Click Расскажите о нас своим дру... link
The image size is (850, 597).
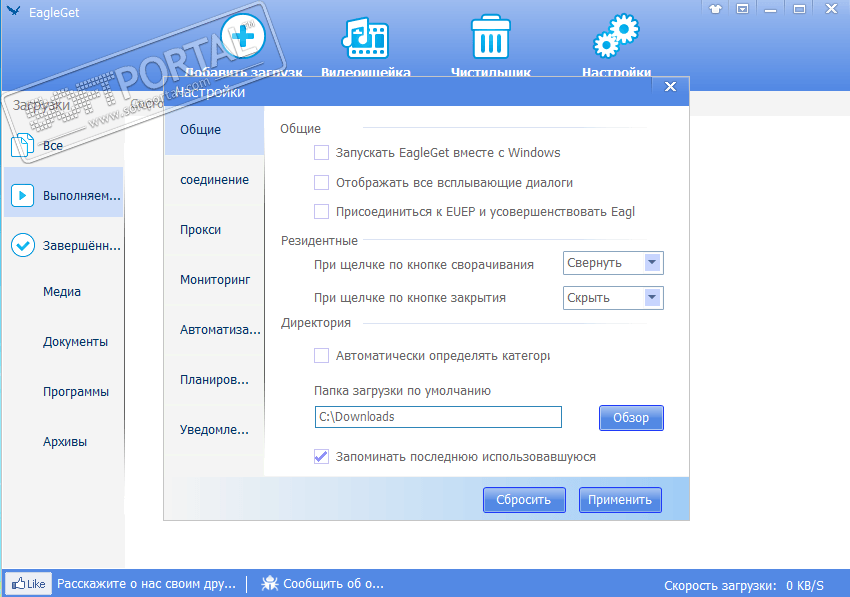pos(146,583)
